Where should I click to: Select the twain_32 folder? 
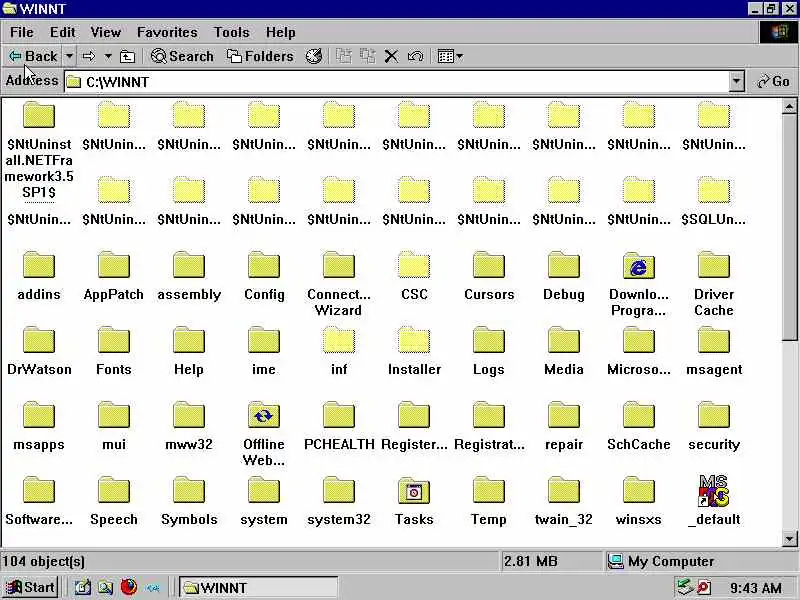[x=564, y=501]
